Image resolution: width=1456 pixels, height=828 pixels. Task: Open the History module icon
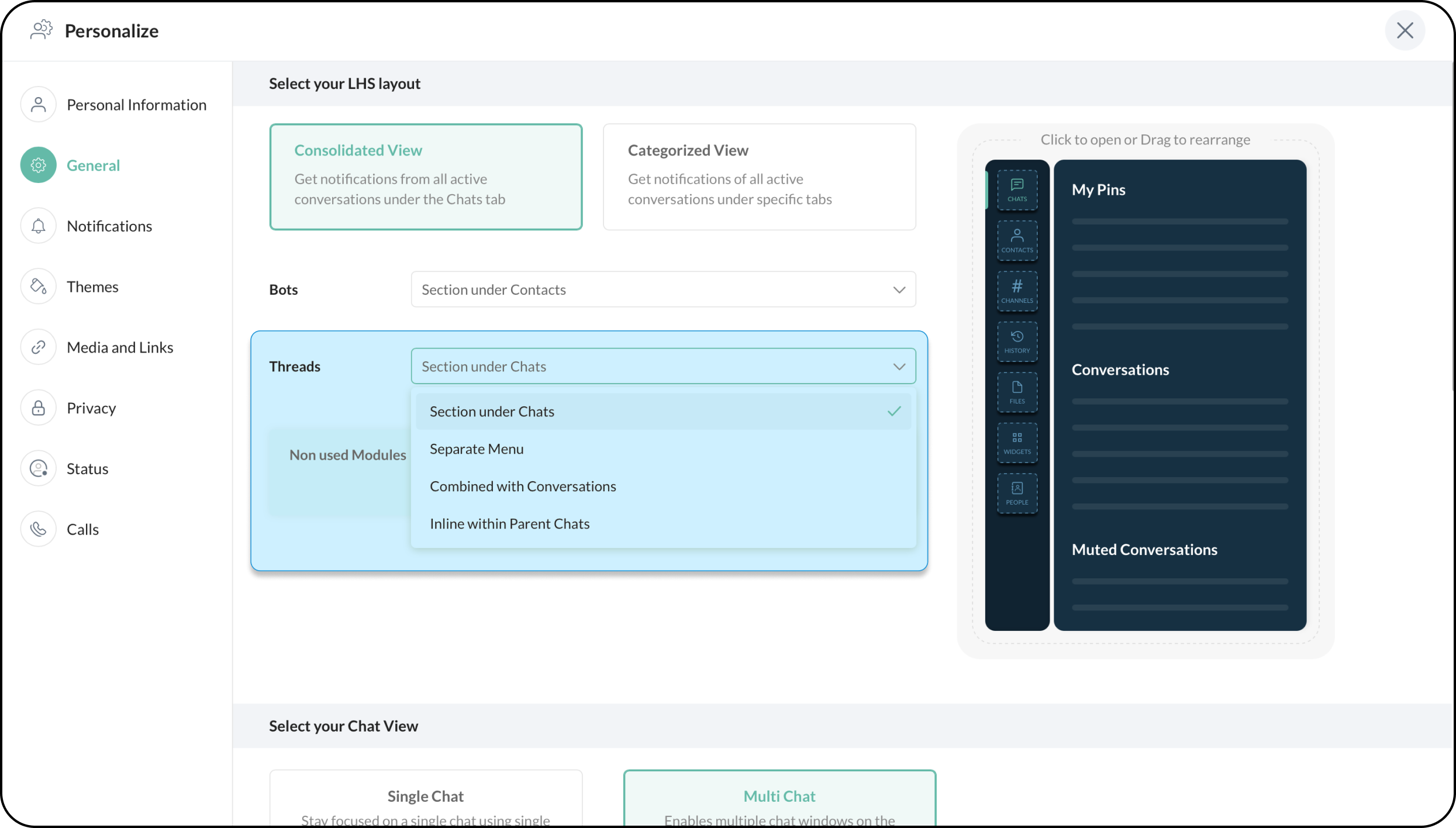pos(1017,341)
